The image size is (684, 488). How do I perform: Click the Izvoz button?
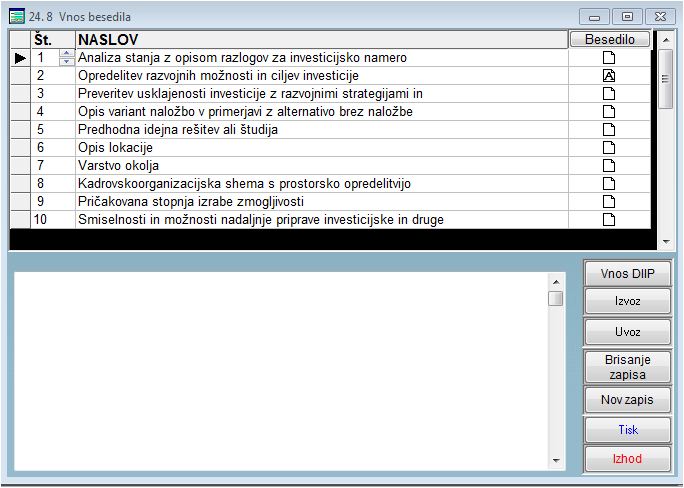pyautogui.click(x=627, y=302)
